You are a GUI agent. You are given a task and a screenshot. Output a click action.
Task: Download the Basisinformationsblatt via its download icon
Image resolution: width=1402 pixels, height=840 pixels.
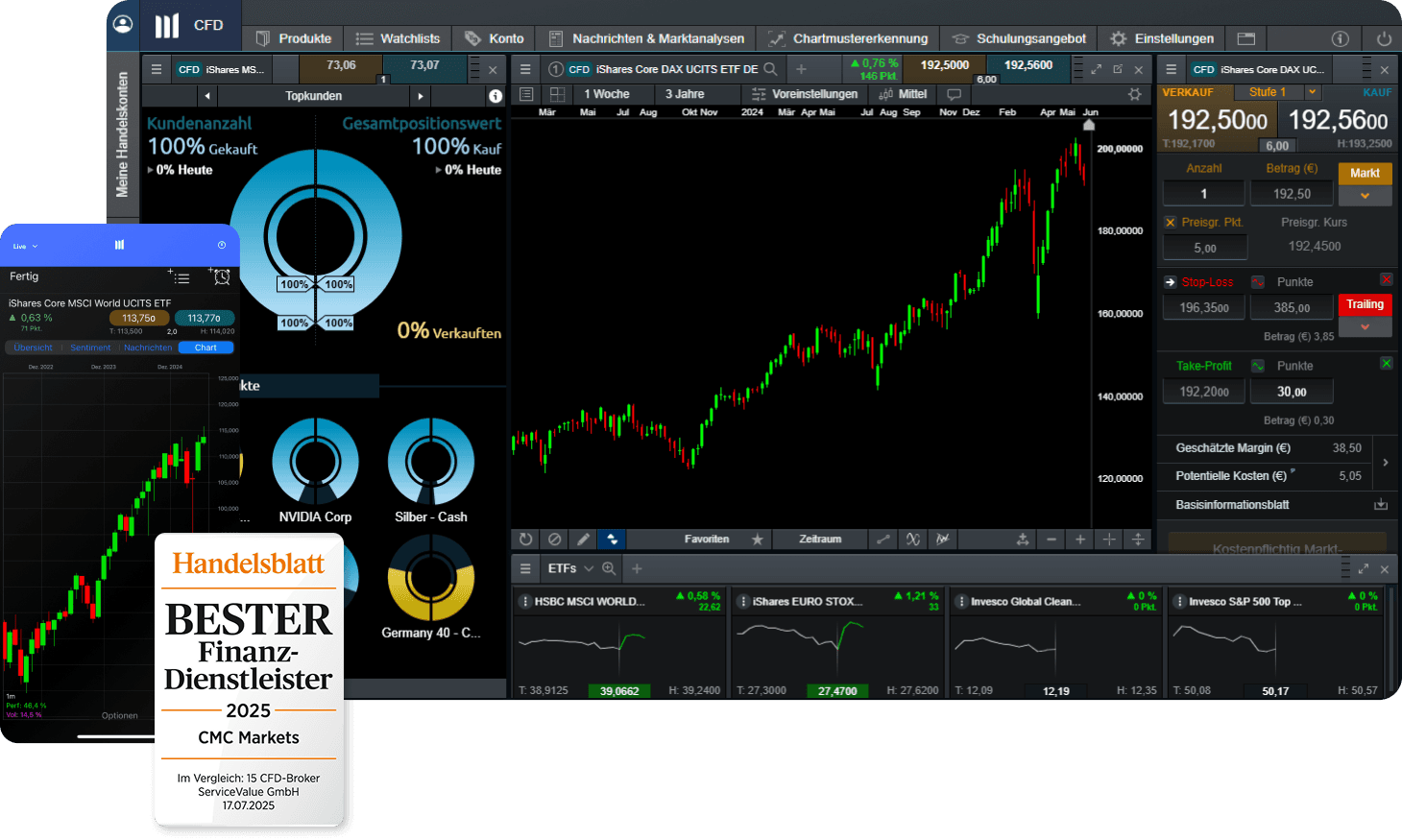pos(1381,504)
